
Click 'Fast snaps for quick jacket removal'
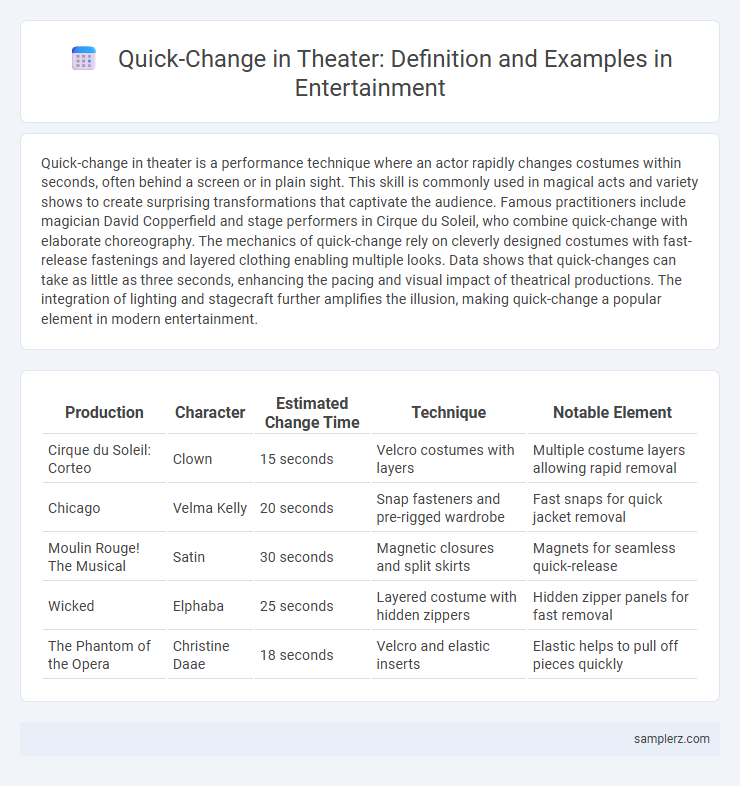point(612,508)
